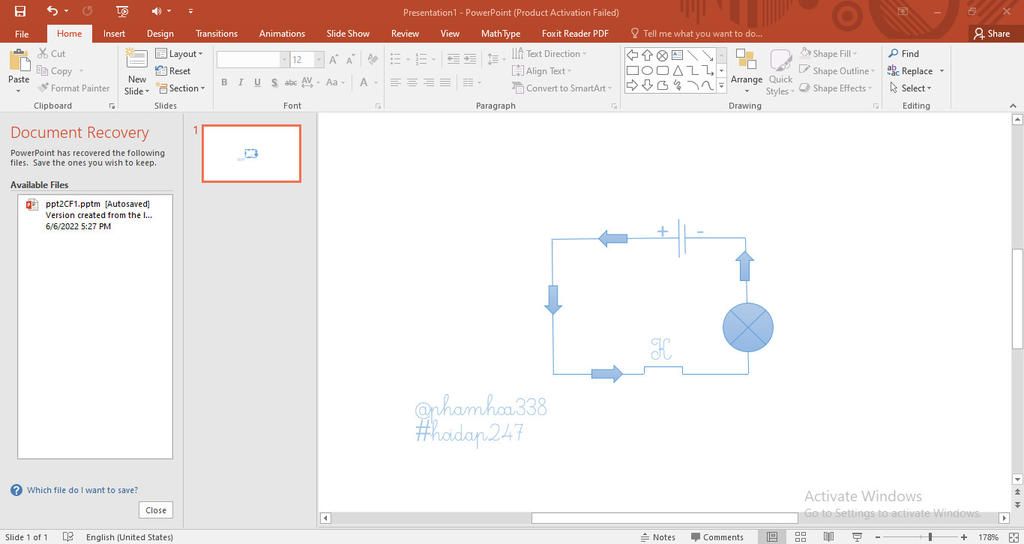Select the oval shape in gallery
The width and height of the screenshot is (1024, 544).
point(647,71)
